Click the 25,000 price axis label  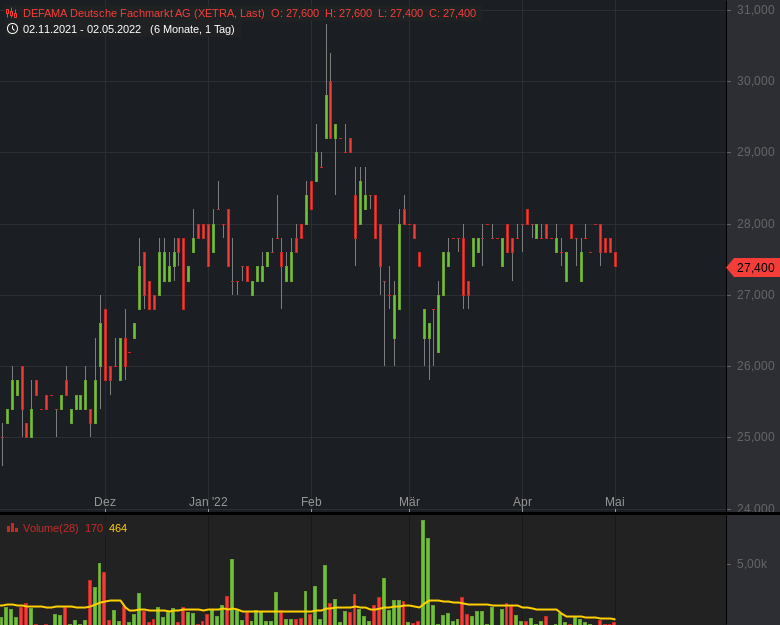[756, 437]
